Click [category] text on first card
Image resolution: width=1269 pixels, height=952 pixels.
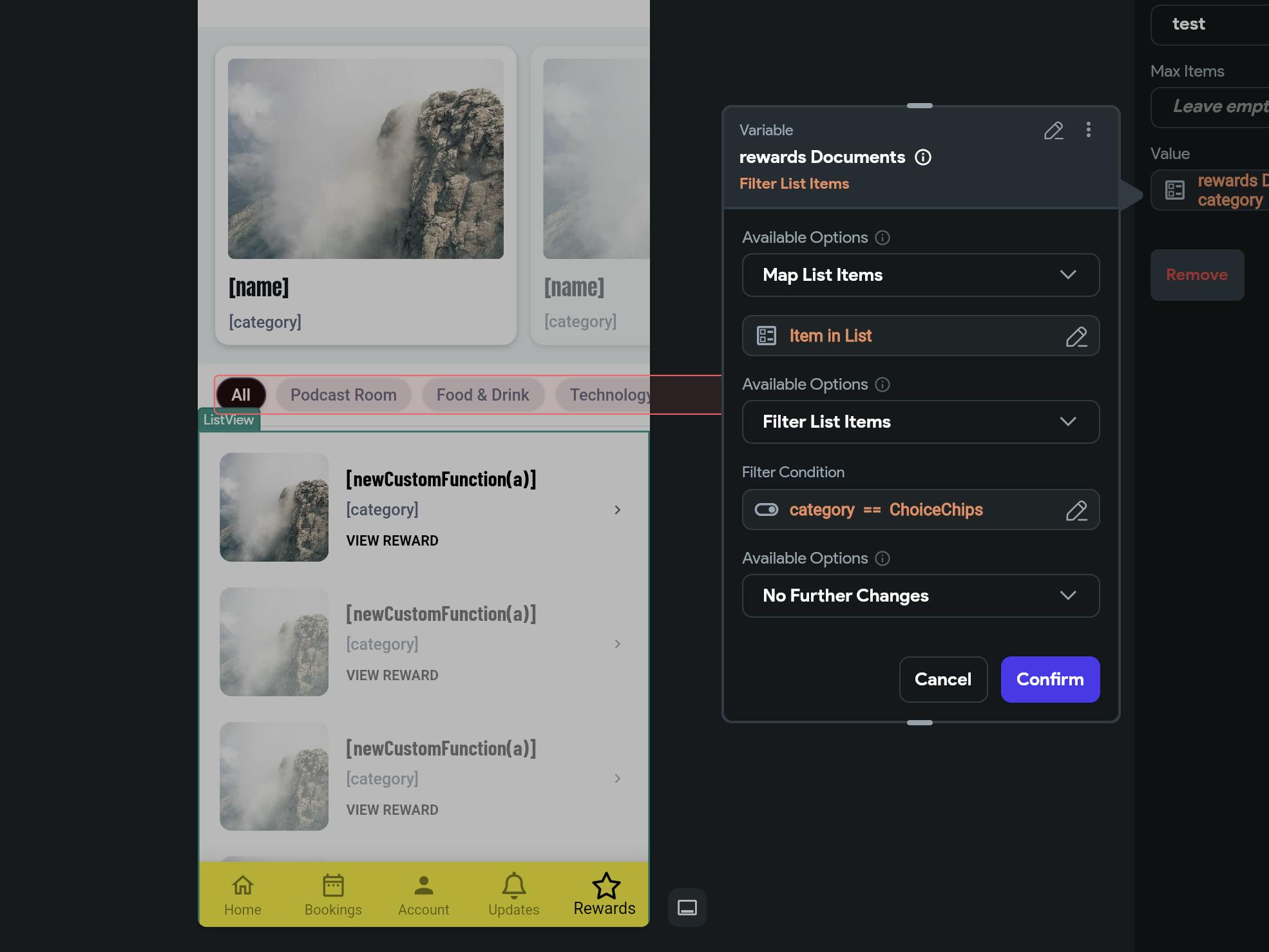265,322
